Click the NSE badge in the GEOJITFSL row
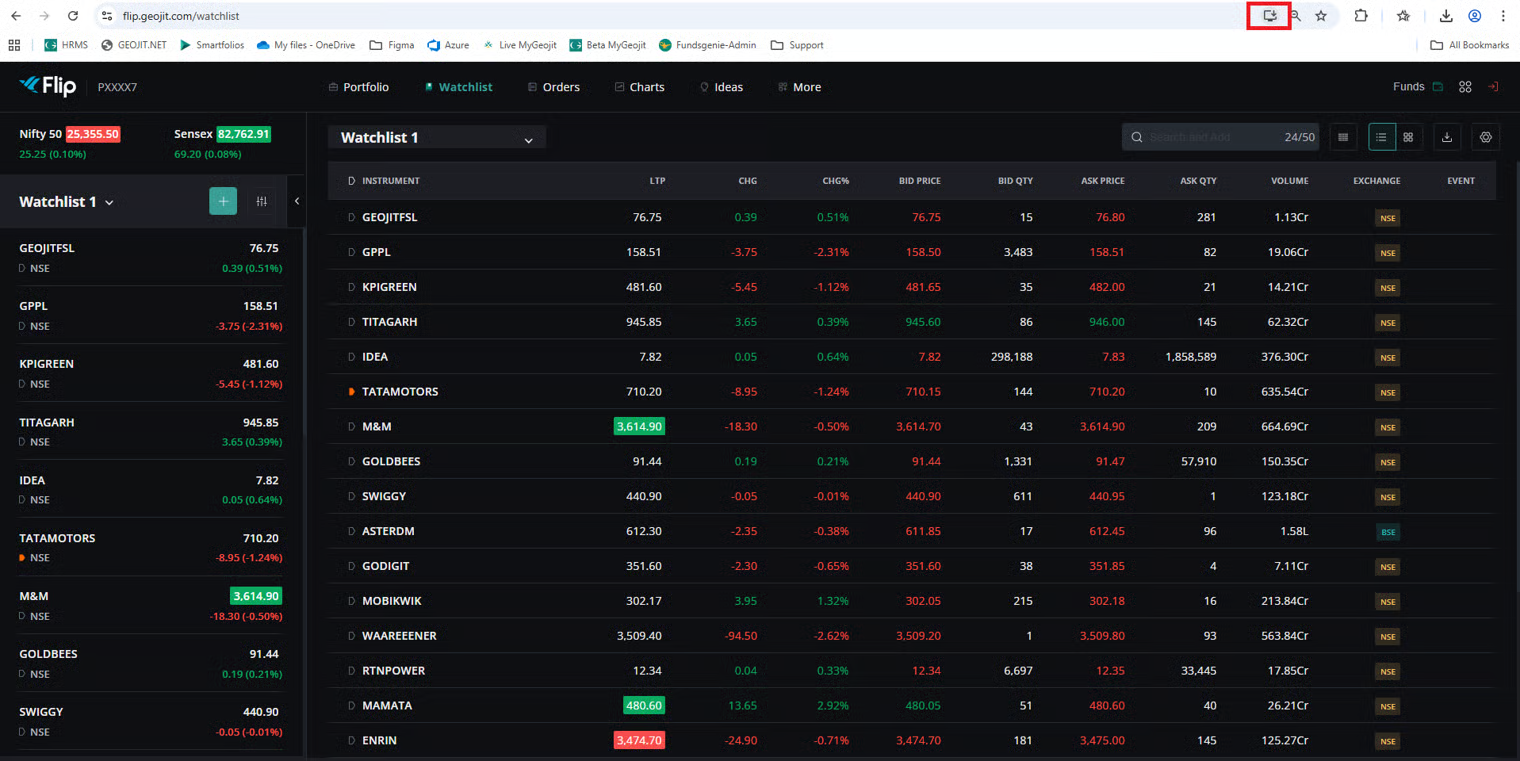This screenshot has width=1520, height=761. (1387, 218)
